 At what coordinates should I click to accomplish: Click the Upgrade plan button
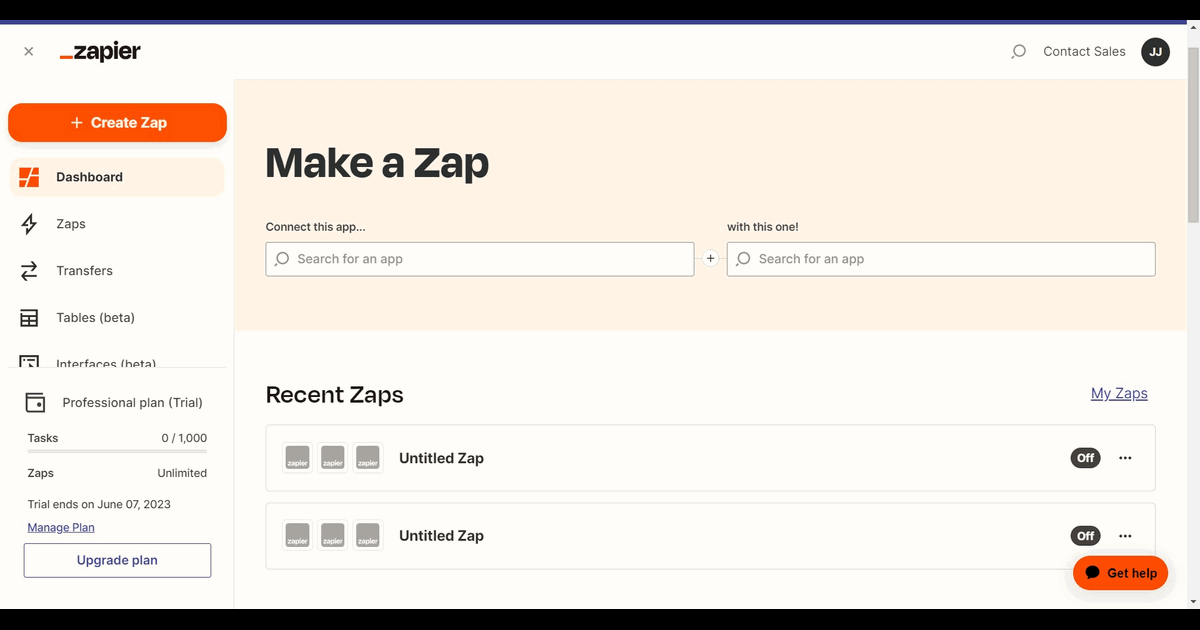(x=117, y=560)
